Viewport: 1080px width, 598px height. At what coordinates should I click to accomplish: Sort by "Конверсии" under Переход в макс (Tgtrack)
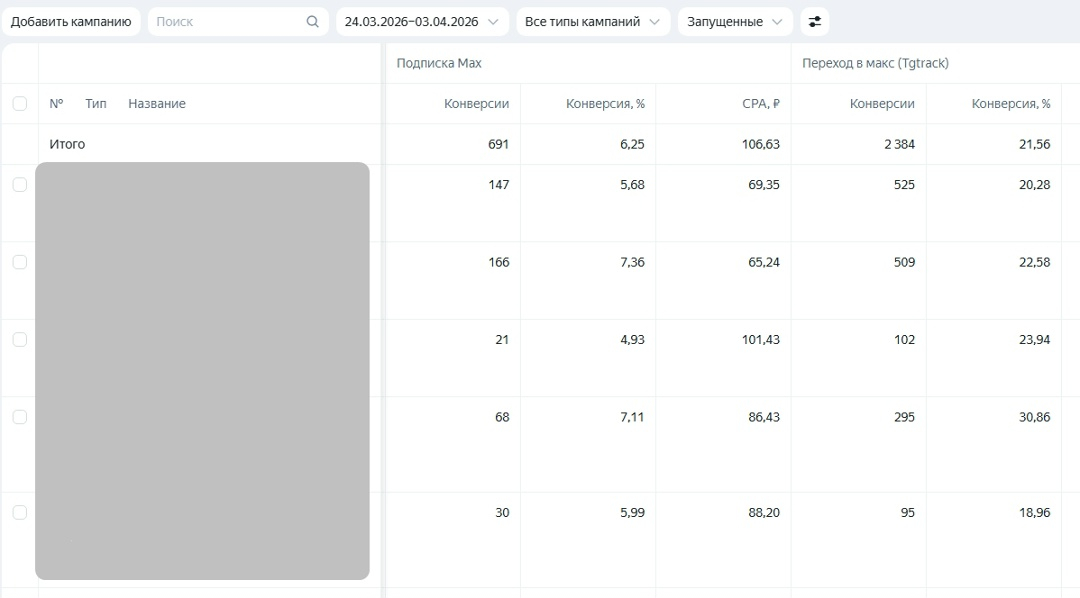[882, 103]
